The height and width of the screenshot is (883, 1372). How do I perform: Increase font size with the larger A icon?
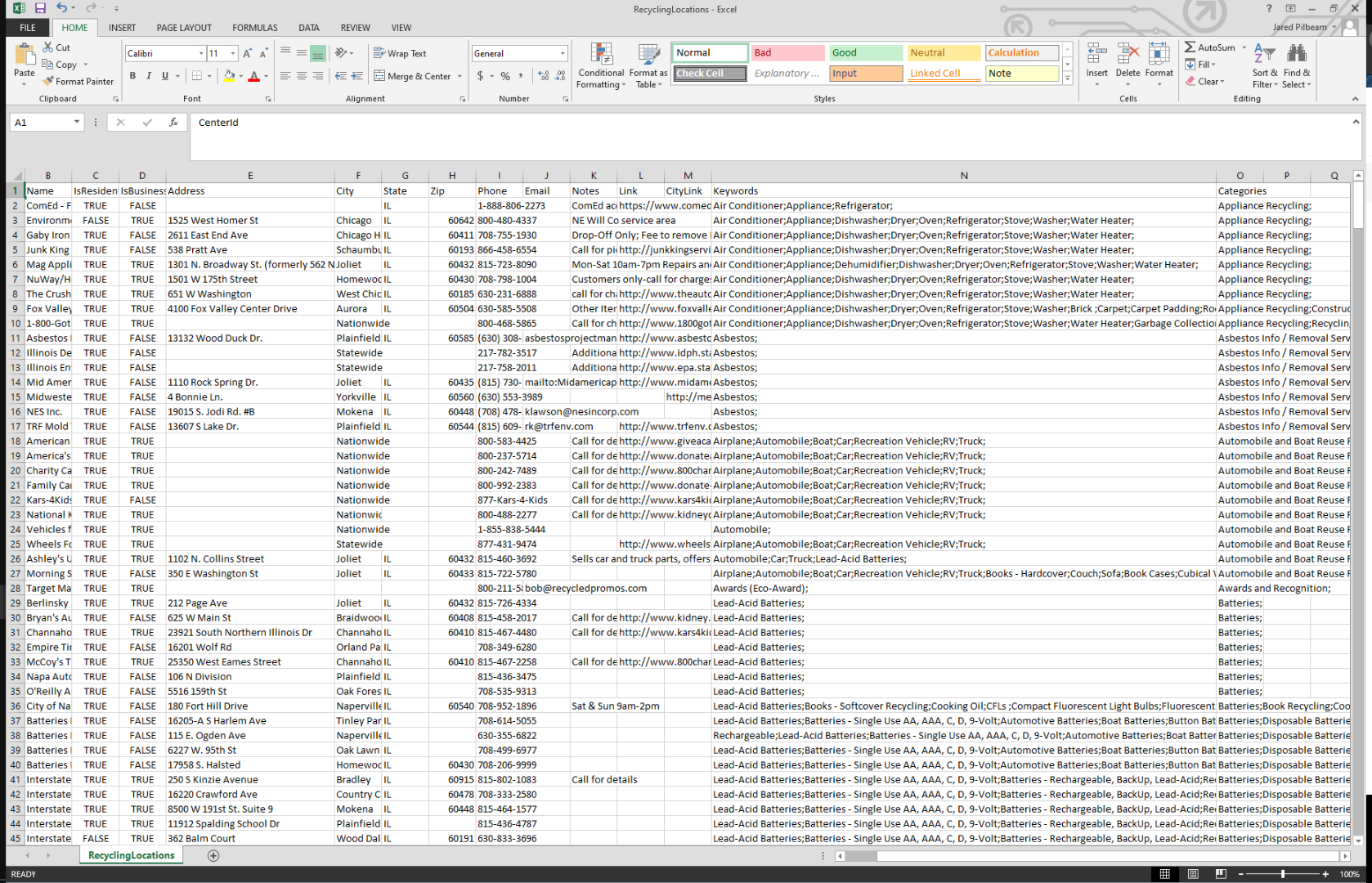tap(248, 53)
